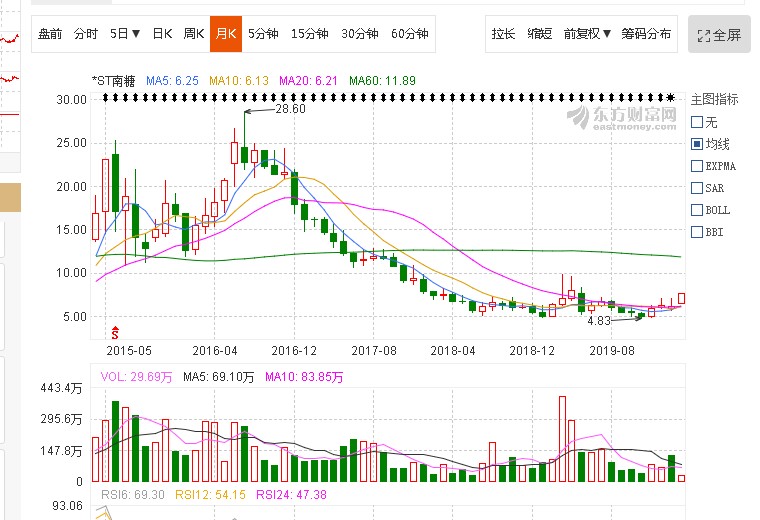Select the 60分钟 chart tab
Screen dimensions: 760x520
point(409,34)
